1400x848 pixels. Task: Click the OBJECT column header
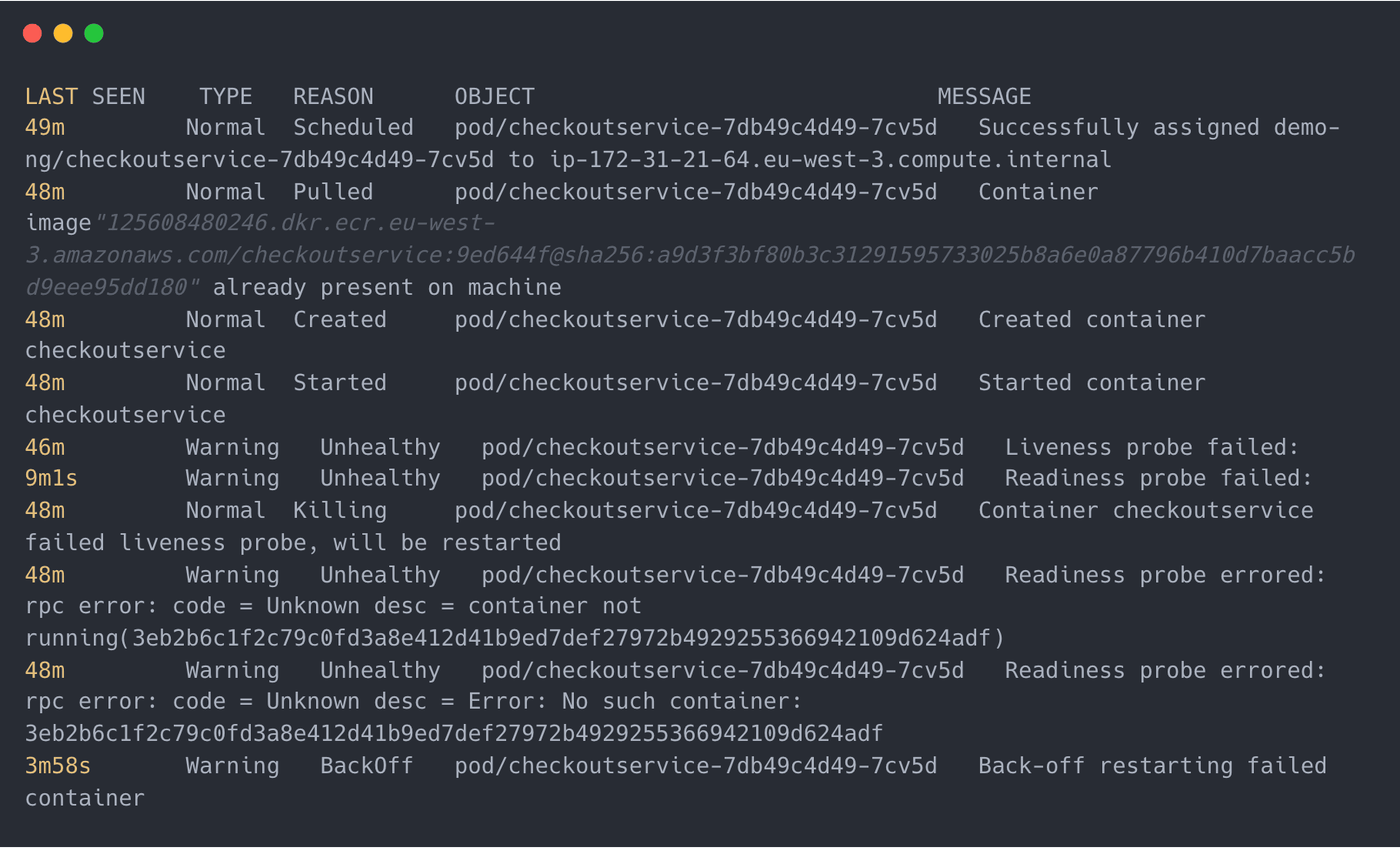click(495, 97)
